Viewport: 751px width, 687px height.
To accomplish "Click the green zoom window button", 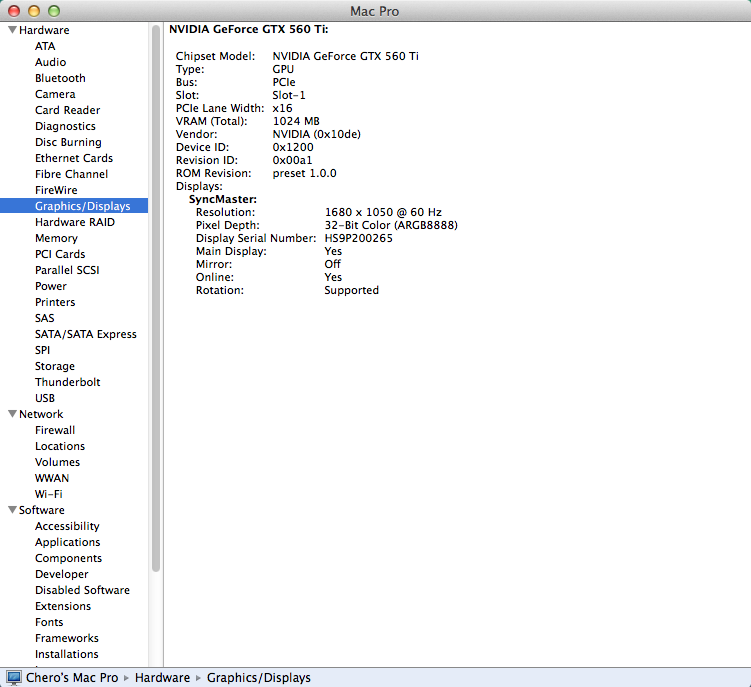I will coord(54,11).
